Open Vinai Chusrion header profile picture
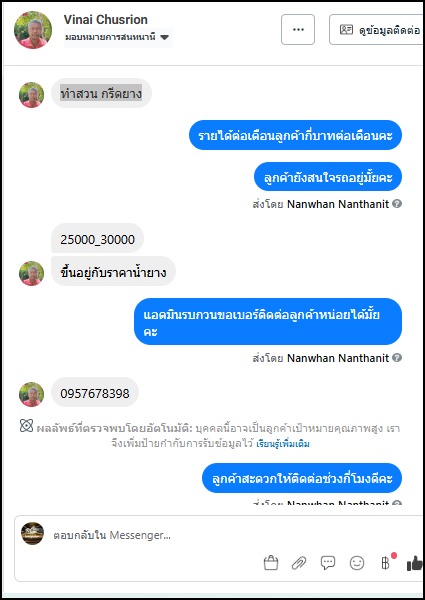The height and width of the screenshot is (600, 425). (33, 30)
